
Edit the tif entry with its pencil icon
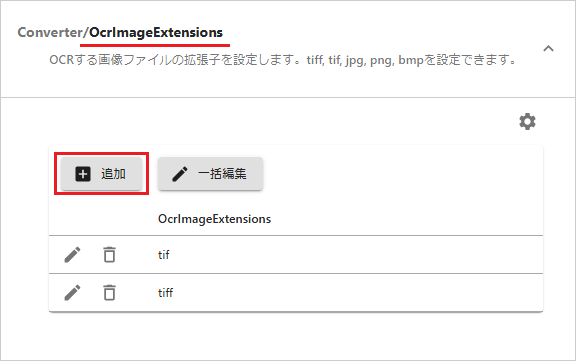[72, 255]
